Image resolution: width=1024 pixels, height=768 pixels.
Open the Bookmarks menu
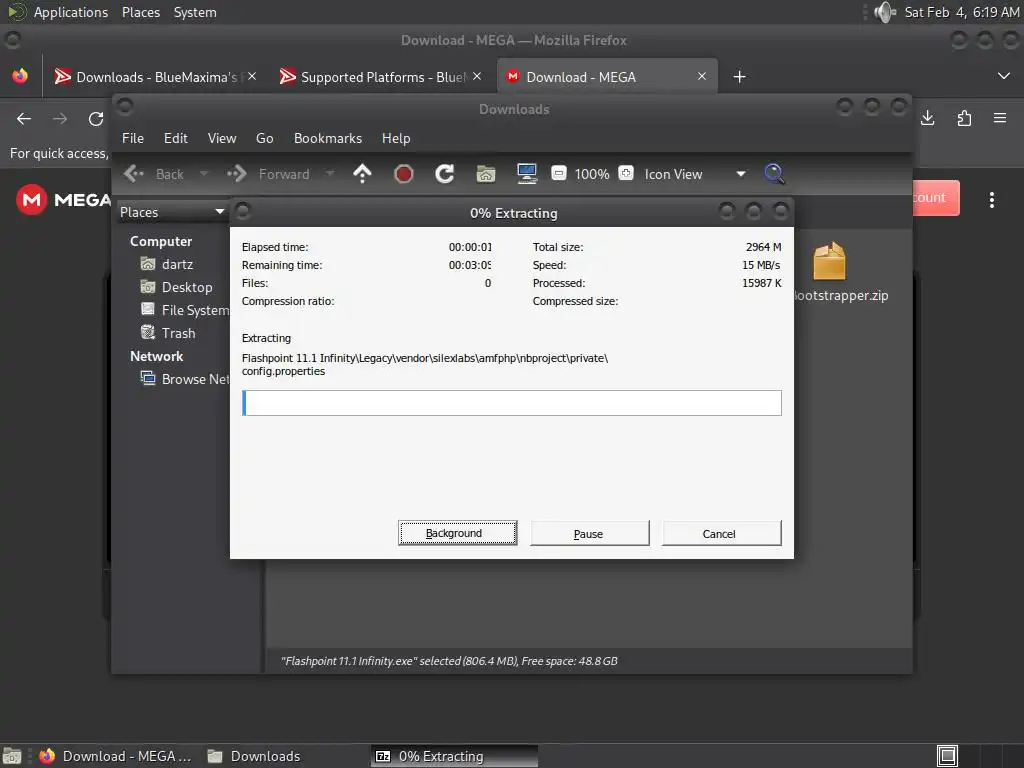pyautogui.click(x=327, y=138)
